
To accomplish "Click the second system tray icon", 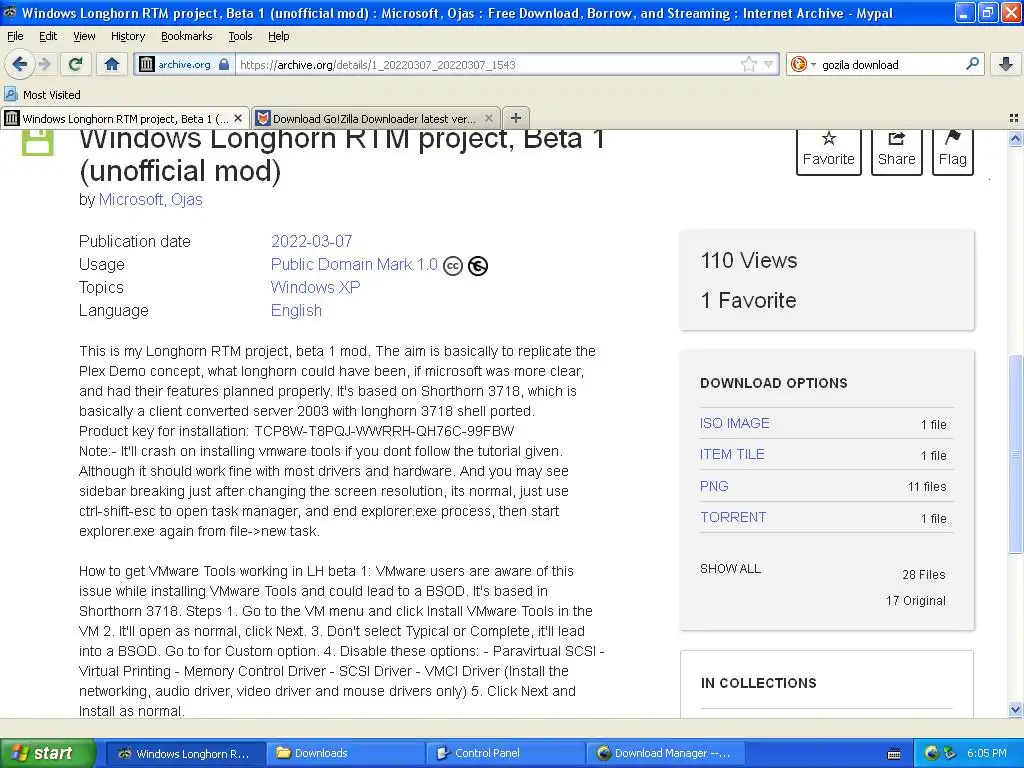I will [x=950, y=753].
